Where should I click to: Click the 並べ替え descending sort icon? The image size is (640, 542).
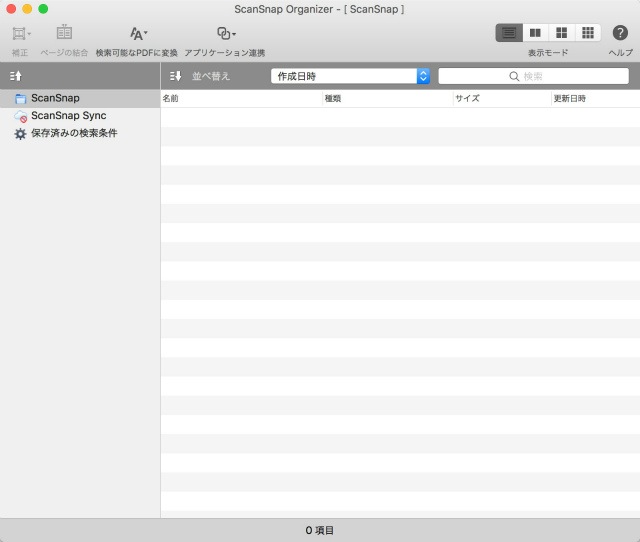click(x=176, y=76)
